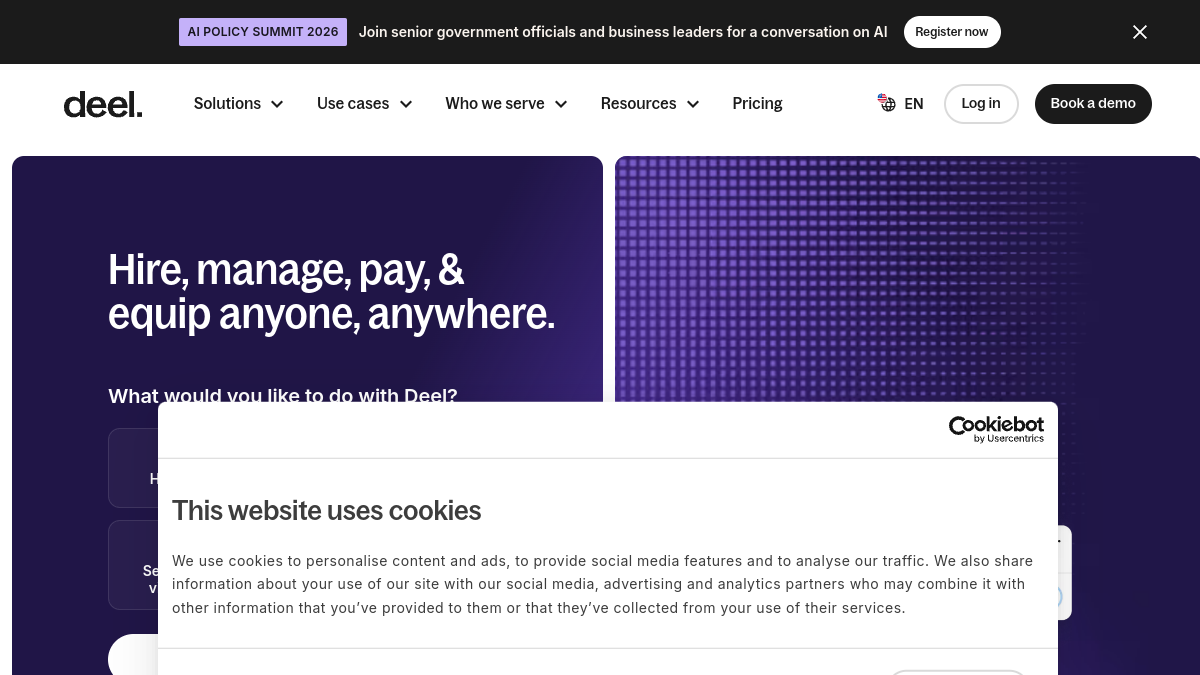Click the Cookiebot by Usercentrics logo

(996, 430)
